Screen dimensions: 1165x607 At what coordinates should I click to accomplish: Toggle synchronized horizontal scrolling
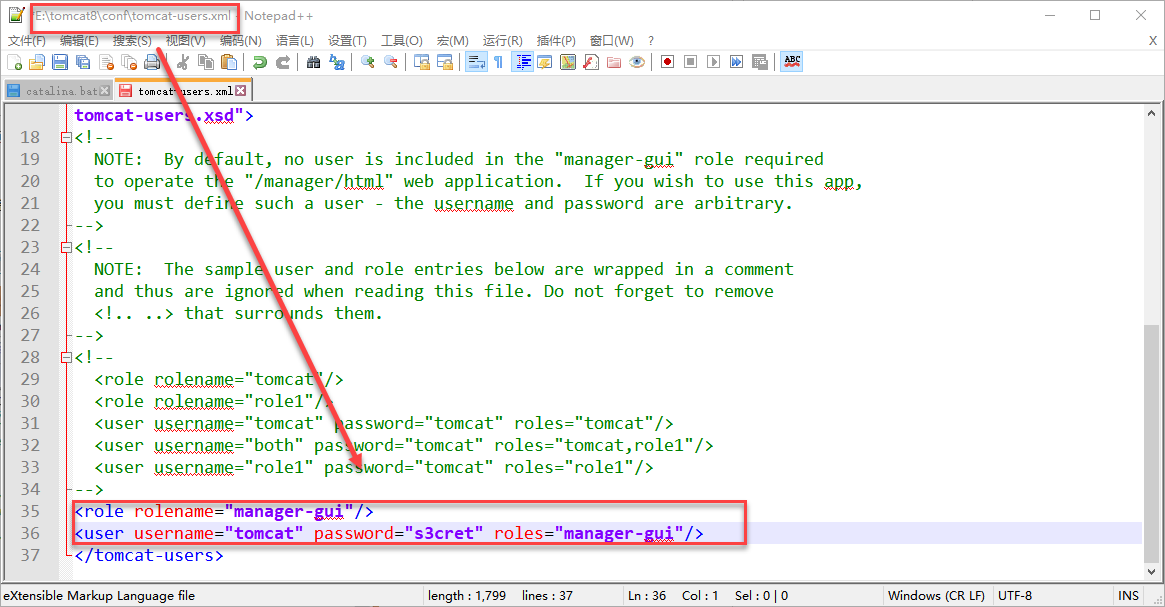pyautogui.click(x=444, y=62)
